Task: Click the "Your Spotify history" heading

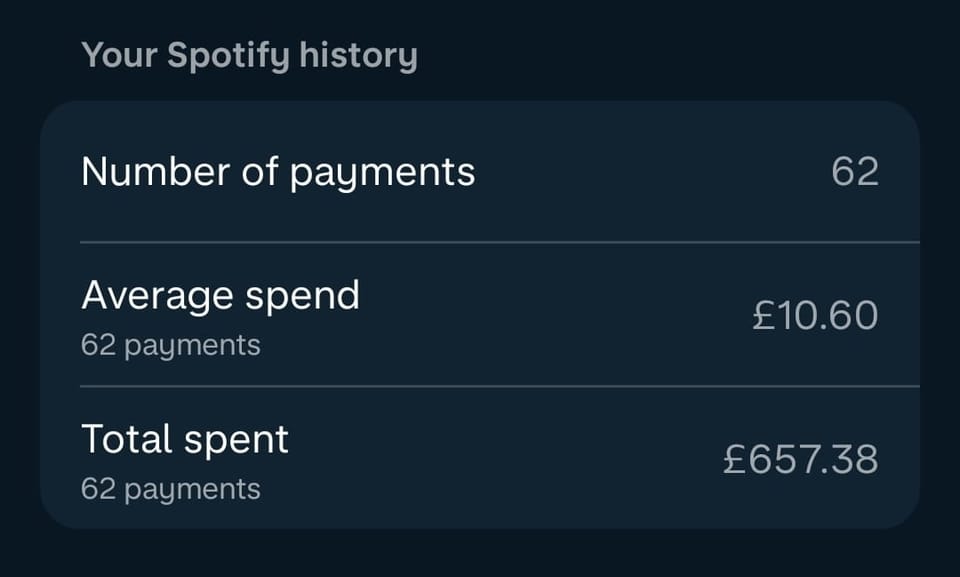Action: click(249, 56)
